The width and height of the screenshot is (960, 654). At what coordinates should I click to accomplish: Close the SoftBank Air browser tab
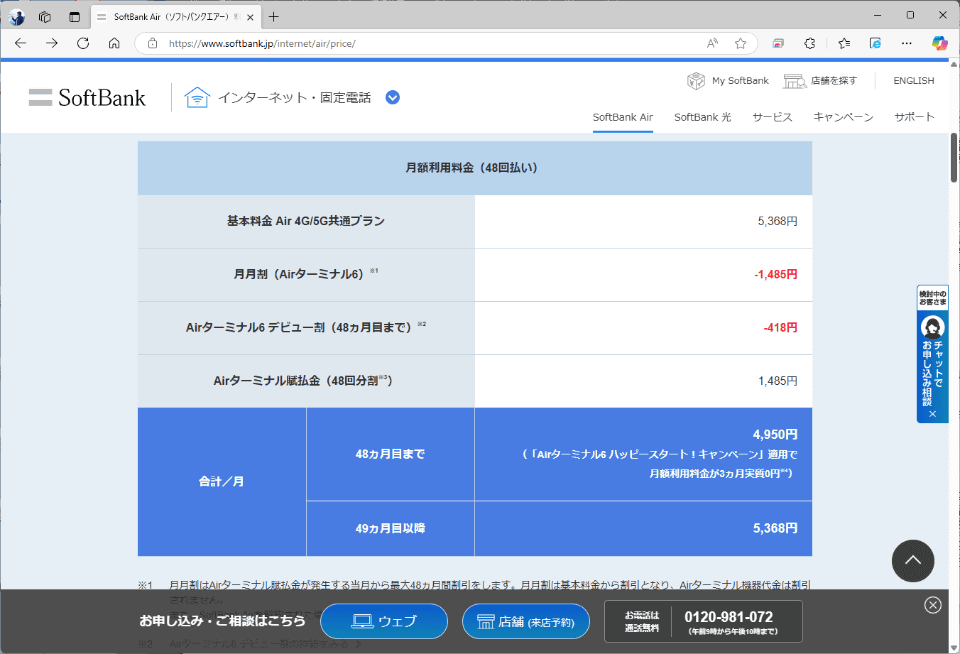pos(250,17)
